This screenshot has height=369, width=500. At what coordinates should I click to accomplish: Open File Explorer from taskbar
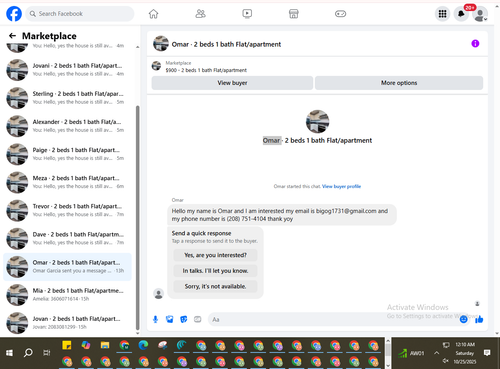[105, 345]
